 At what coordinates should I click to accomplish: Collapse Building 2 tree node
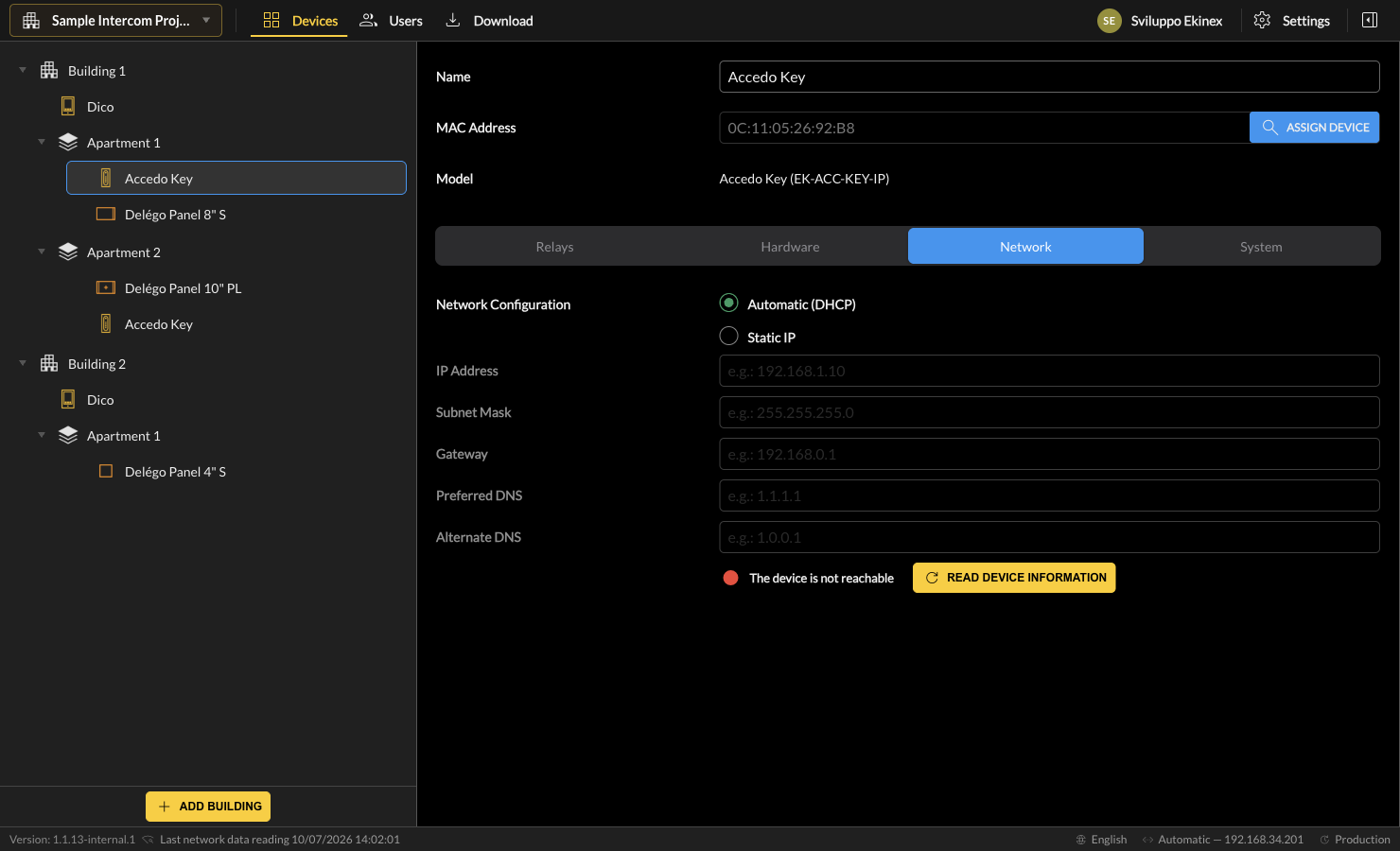point(23,363)
